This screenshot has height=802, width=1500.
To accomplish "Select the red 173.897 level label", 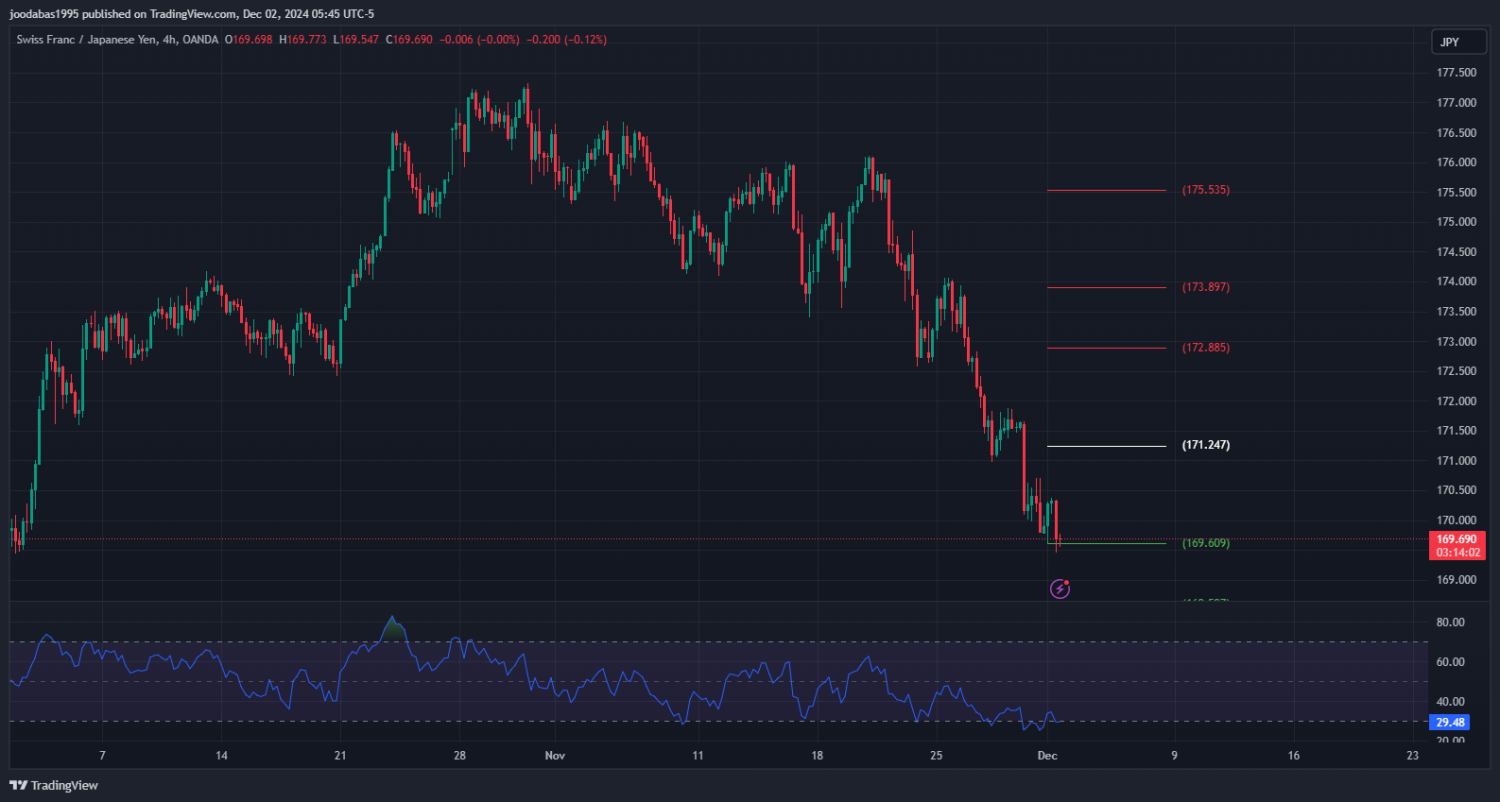I will pyautogui.click(x=1206, y=287).
